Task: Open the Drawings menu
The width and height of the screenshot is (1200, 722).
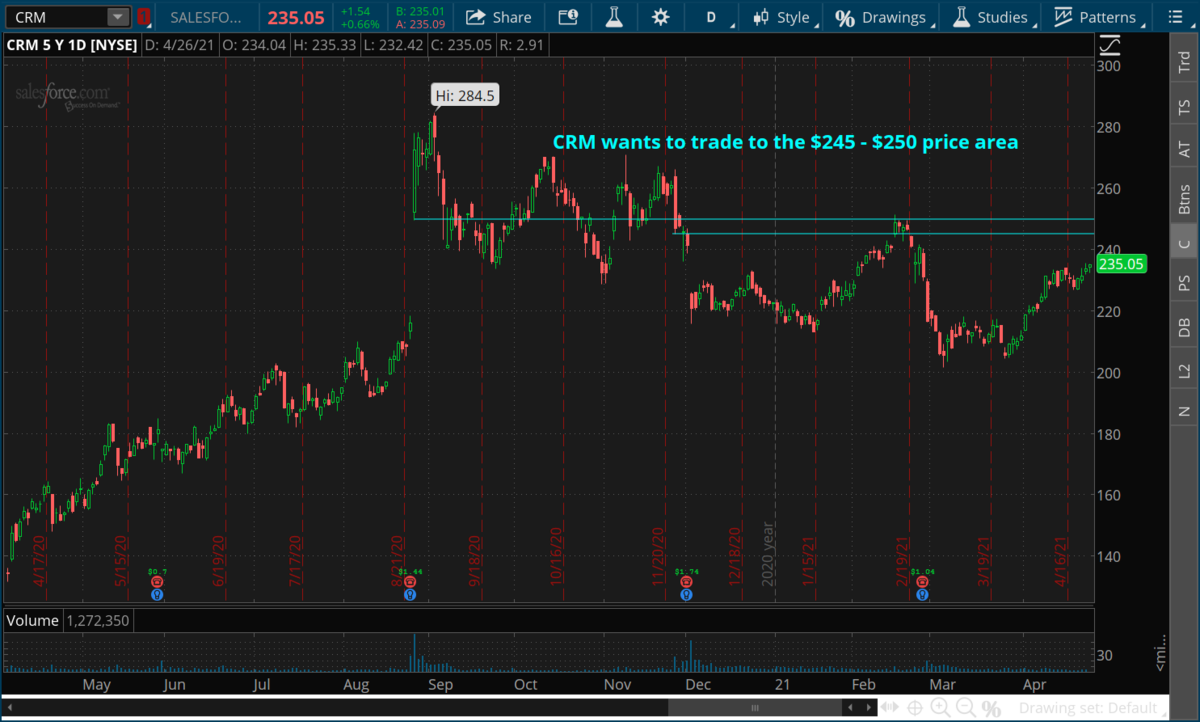Action: click(x=883, y=17)
